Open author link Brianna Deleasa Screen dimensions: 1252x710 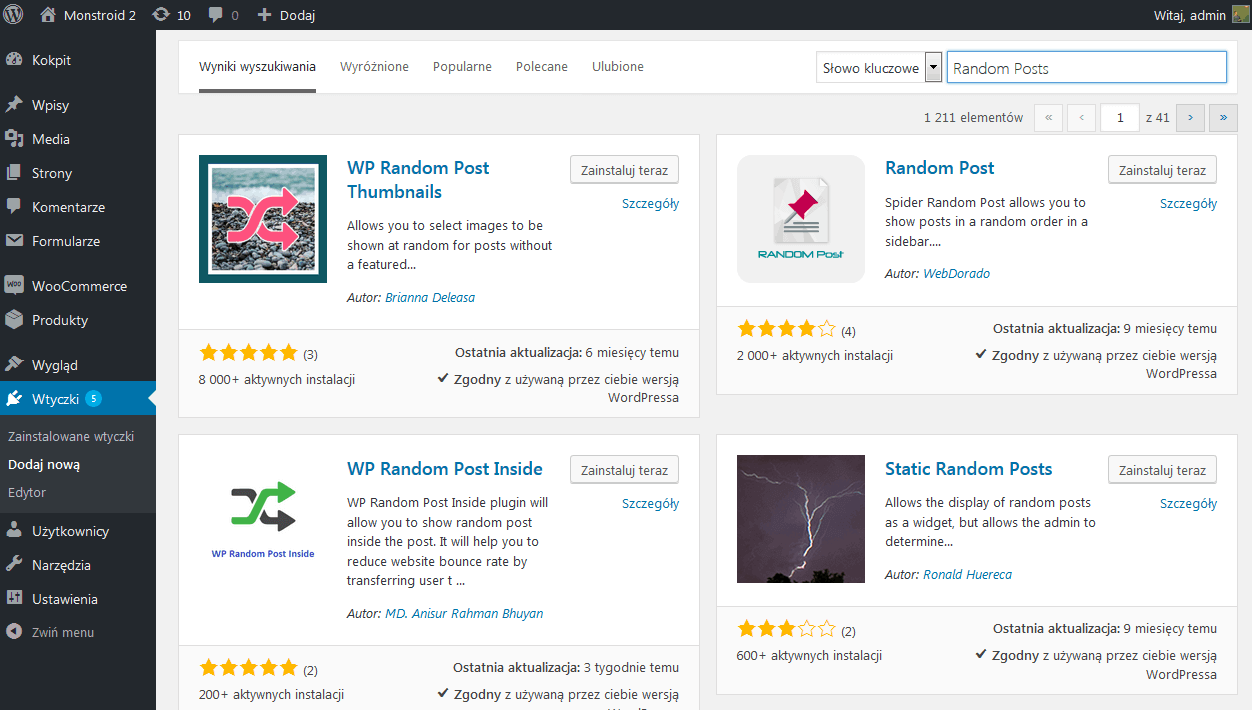point(430,297)
